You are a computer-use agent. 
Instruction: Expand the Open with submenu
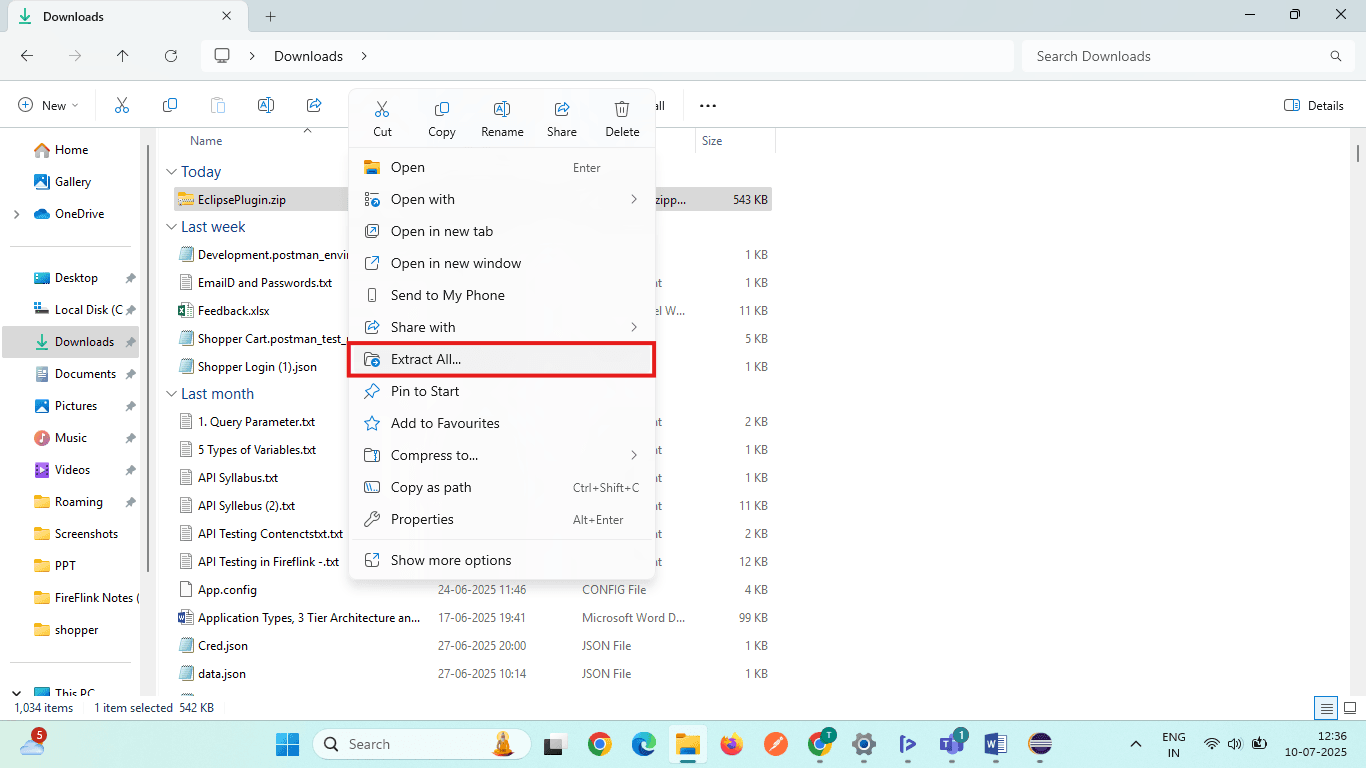(x=501, y=199)
